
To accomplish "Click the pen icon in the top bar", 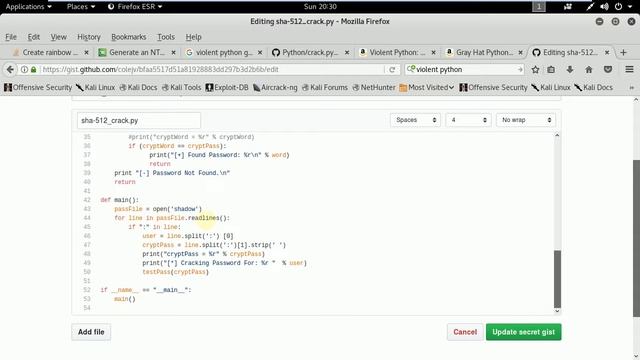I will pyautogui.click(x=590, y=7).
